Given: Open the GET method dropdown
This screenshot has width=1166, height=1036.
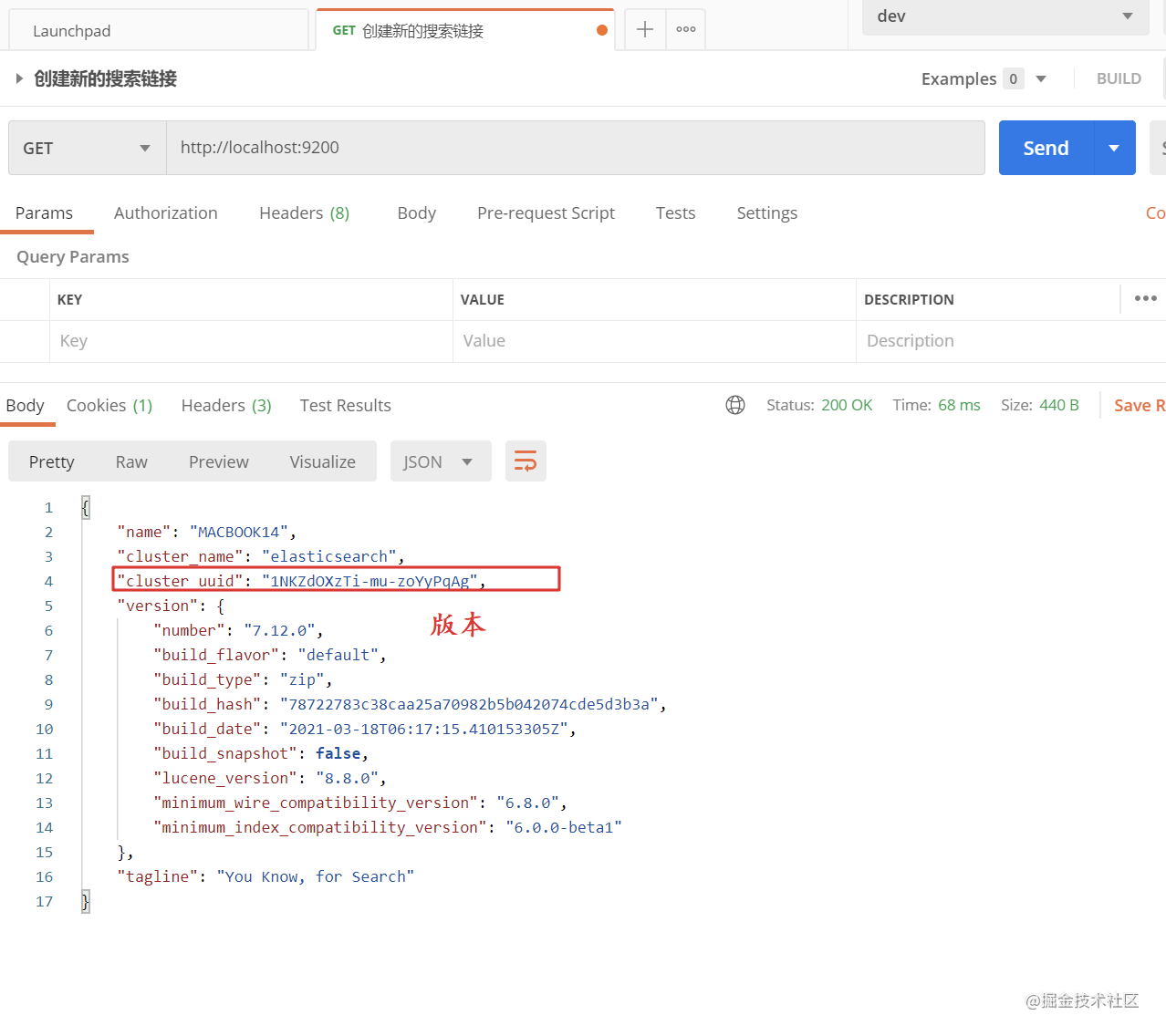Looking at the screenshot, I should 88,148.
